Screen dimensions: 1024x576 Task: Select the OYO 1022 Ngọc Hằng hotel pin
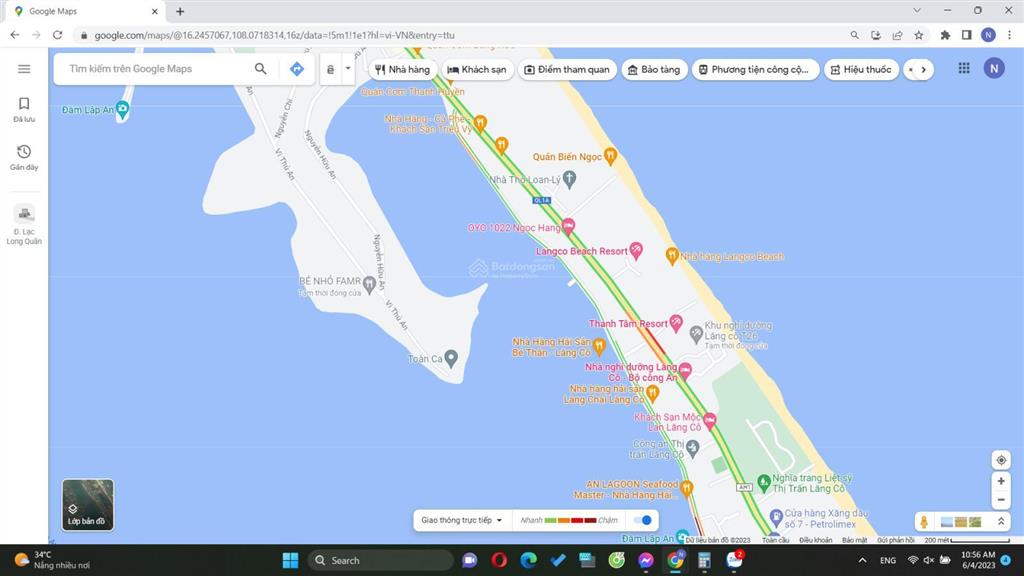click(x=568, y=227)
